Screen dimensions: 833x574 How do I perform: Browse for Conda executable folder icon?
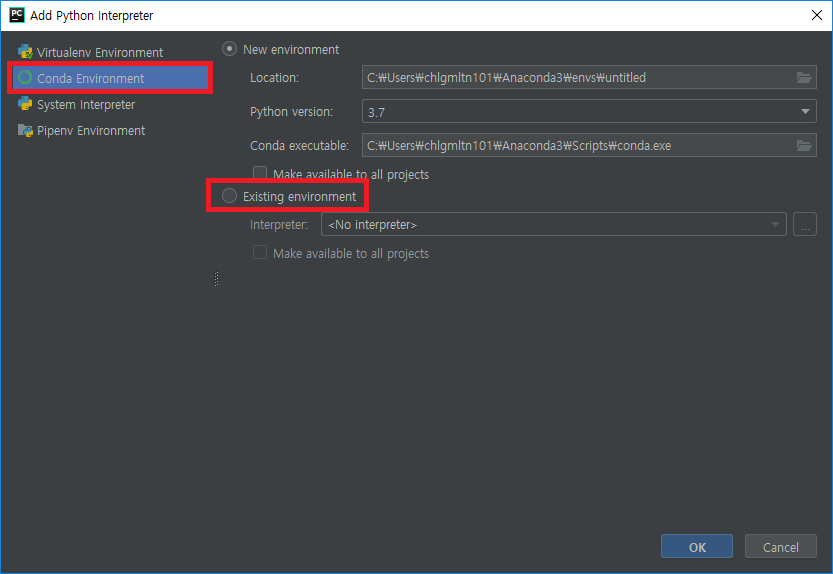point(804,146)
